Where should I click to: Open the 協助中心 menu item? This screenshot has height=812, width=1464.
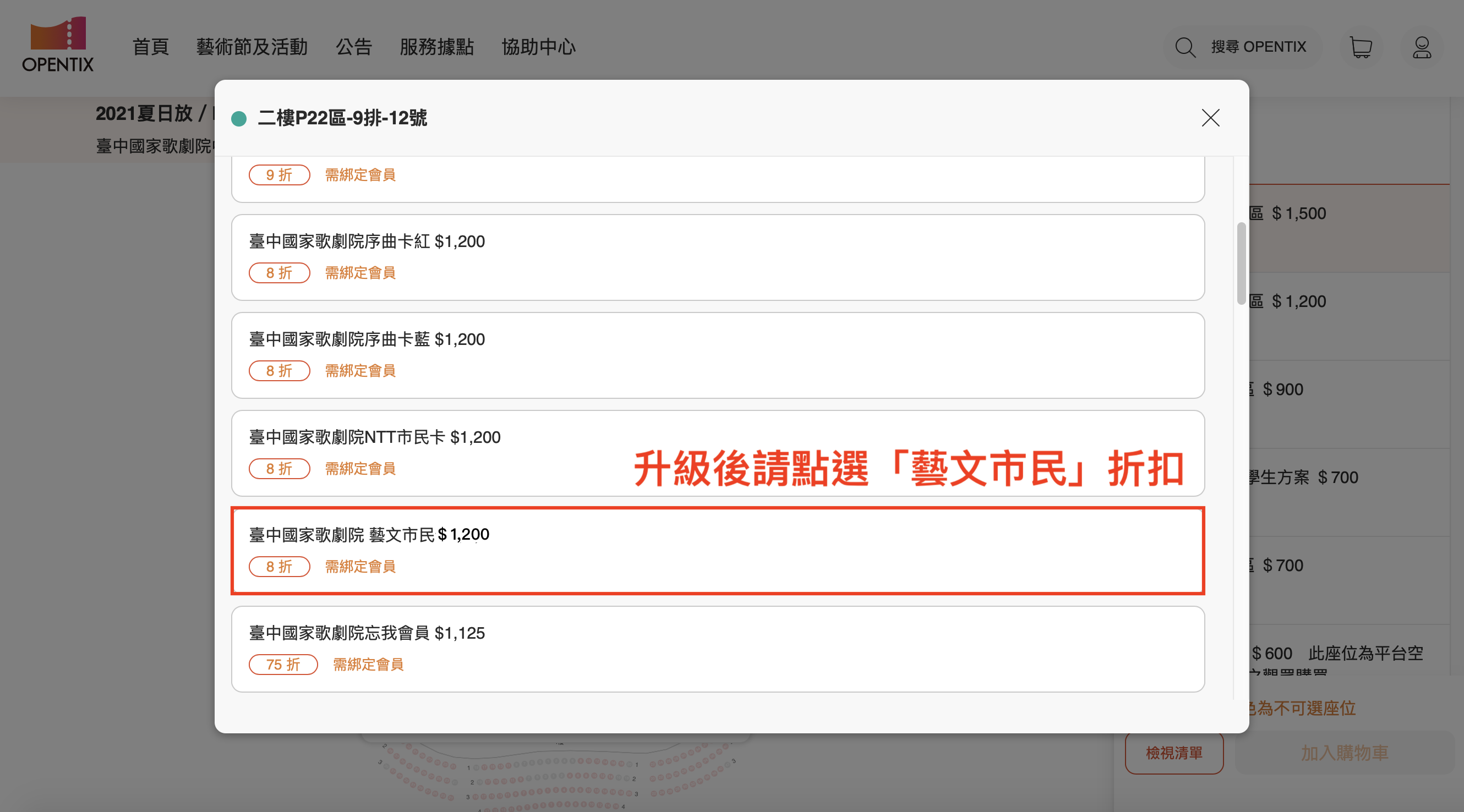539,47
